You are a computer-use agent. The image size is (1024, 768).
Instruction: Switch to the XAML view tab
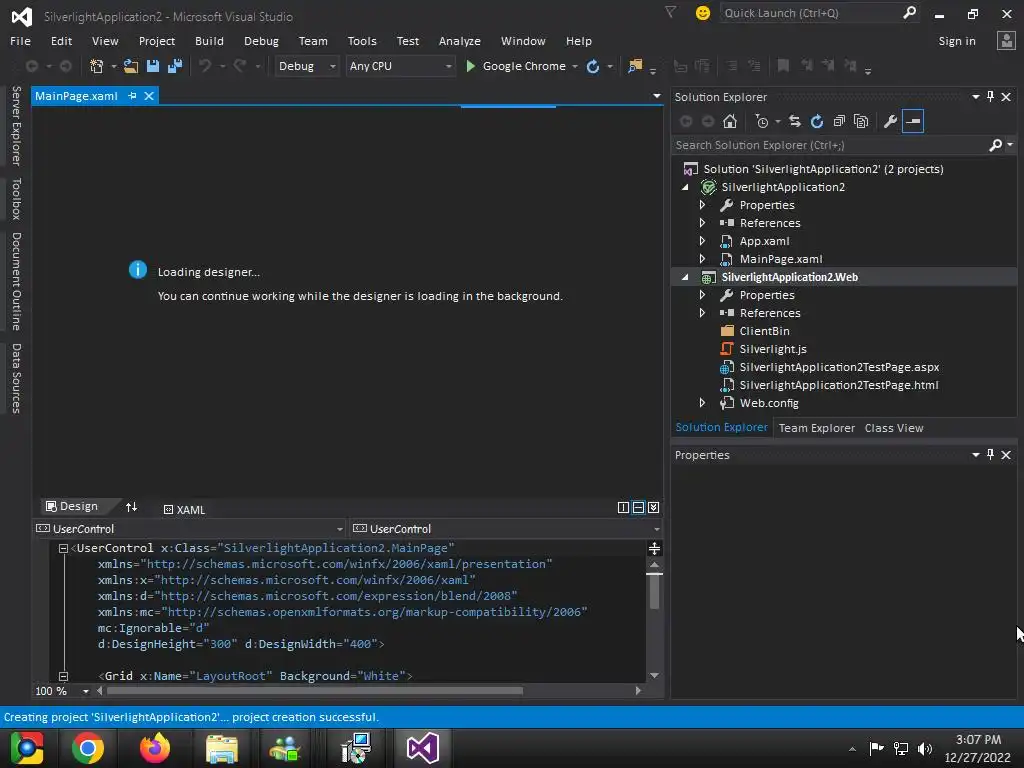coord(184,509)
